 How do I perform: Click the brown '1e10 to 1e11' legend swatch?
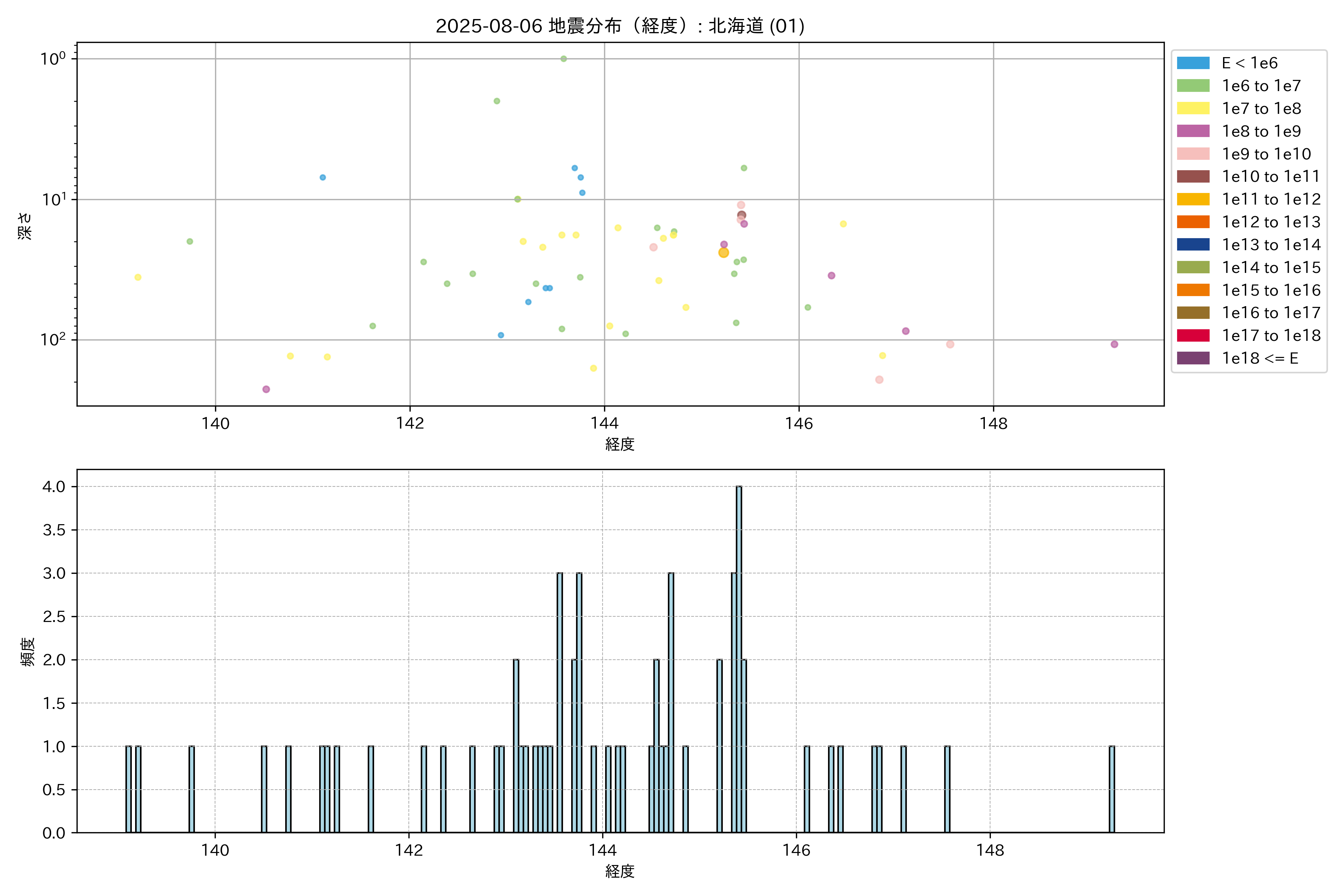(1192, 177)
